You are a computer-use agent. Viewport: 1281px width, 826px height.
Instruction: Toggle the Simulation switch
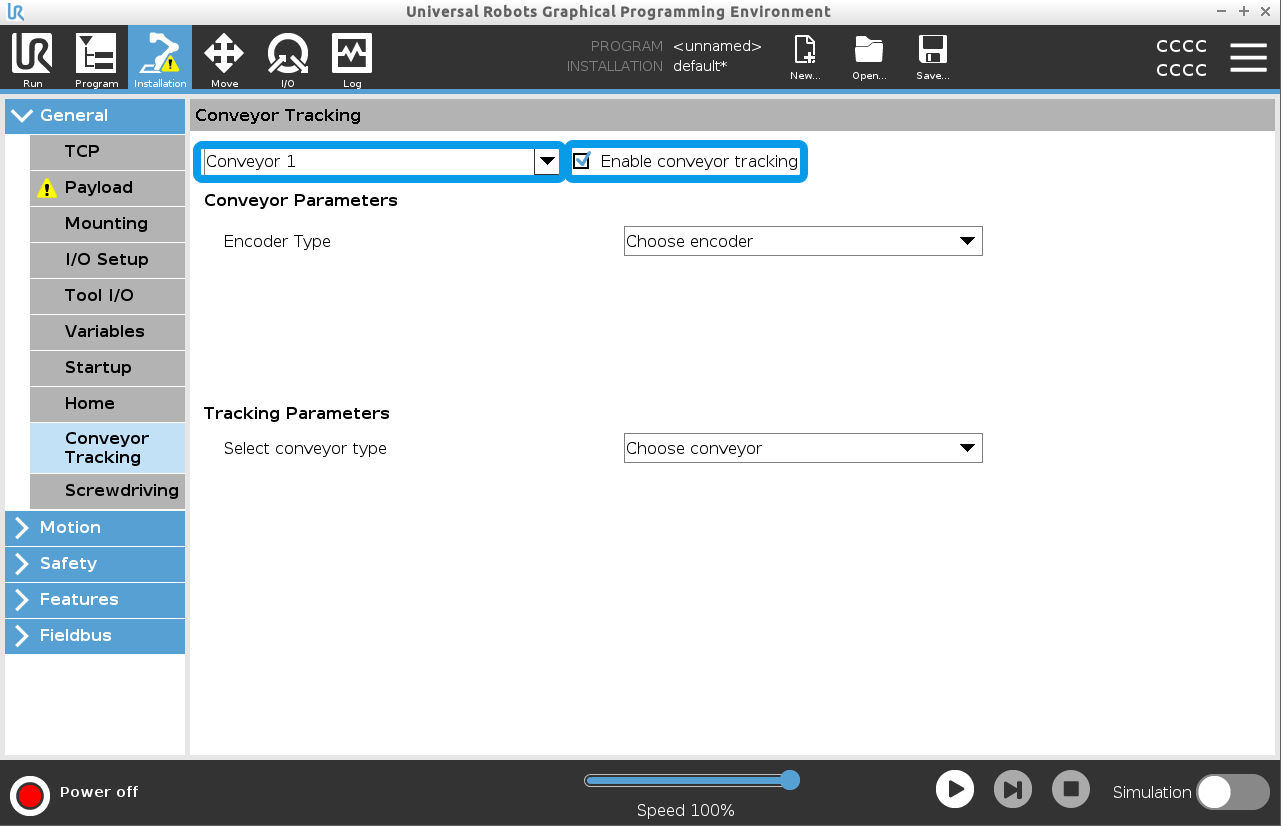coord(1232,792)
